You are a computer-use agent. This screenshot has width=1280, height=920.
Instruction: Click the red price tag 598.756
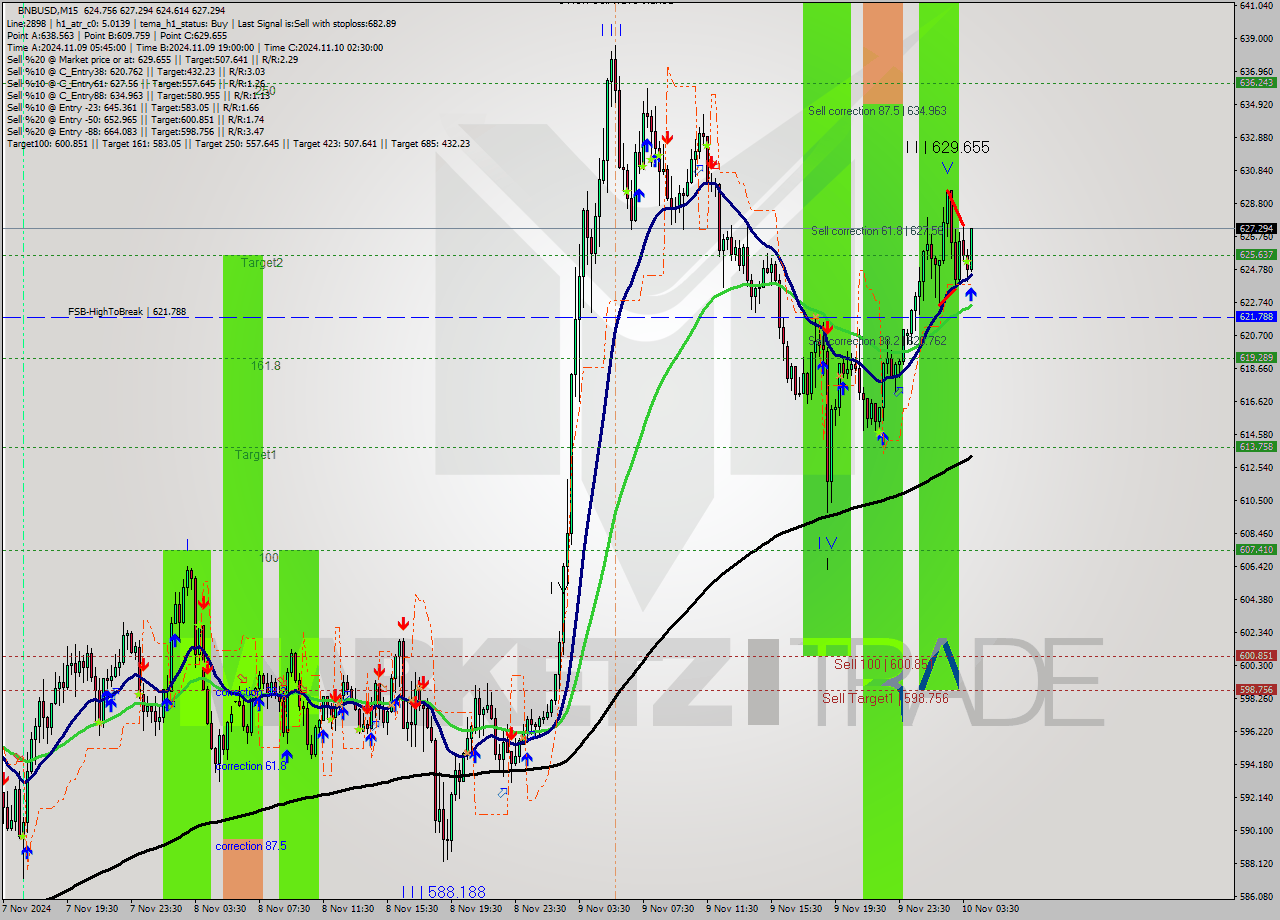click(x=1256, y=690)
